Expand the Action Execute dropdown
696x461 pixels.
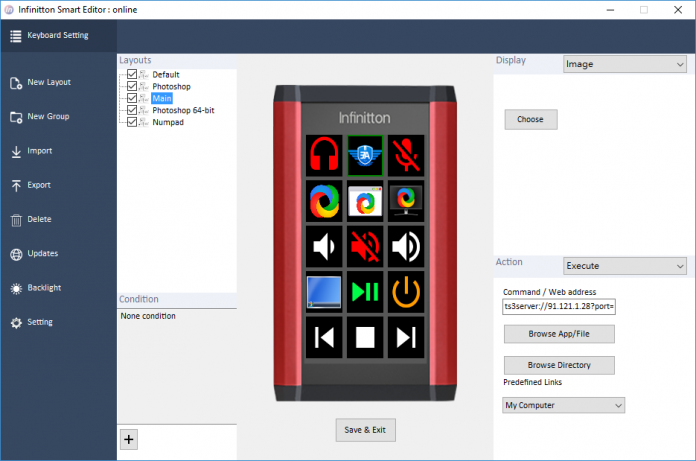point(623,266)
